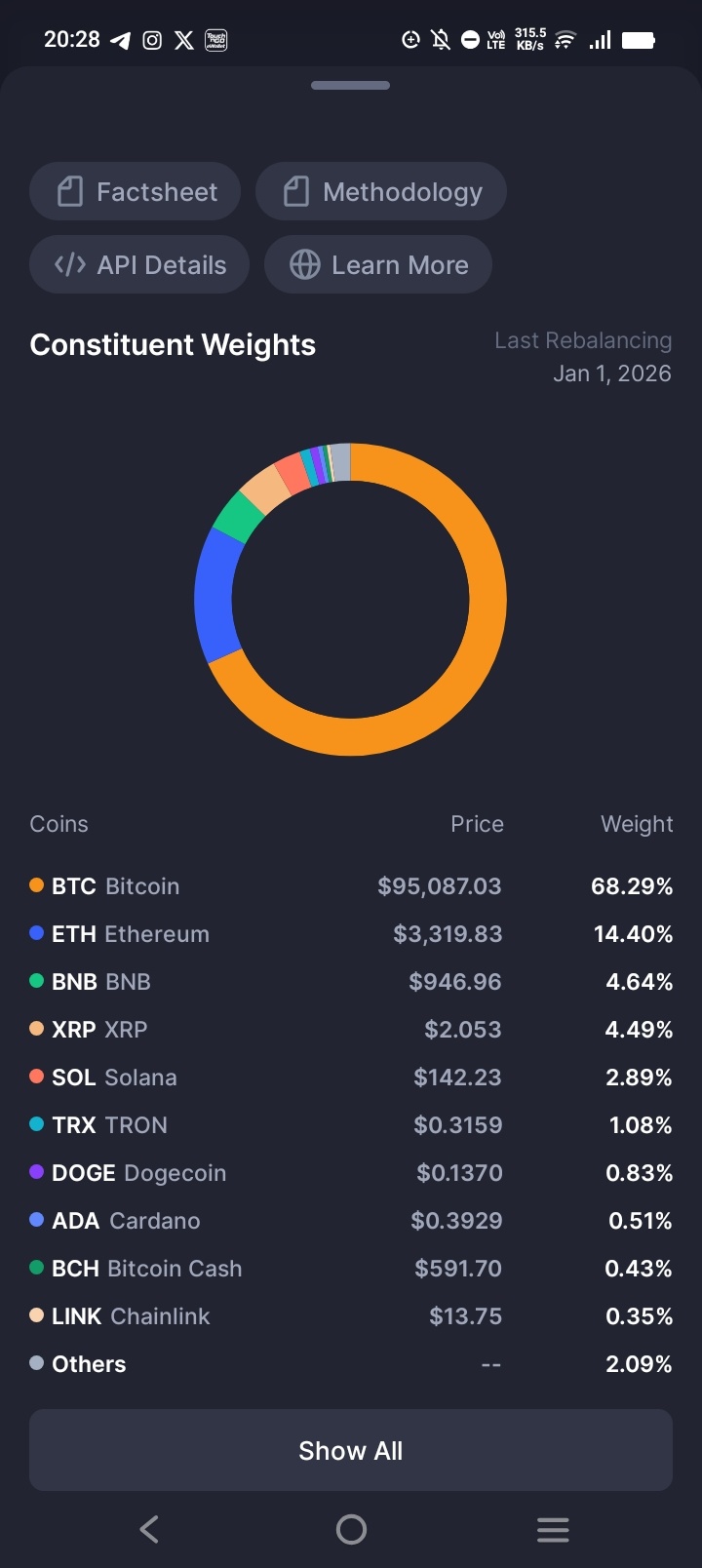
Task: Tap the Weight column header
Action: 637,824
